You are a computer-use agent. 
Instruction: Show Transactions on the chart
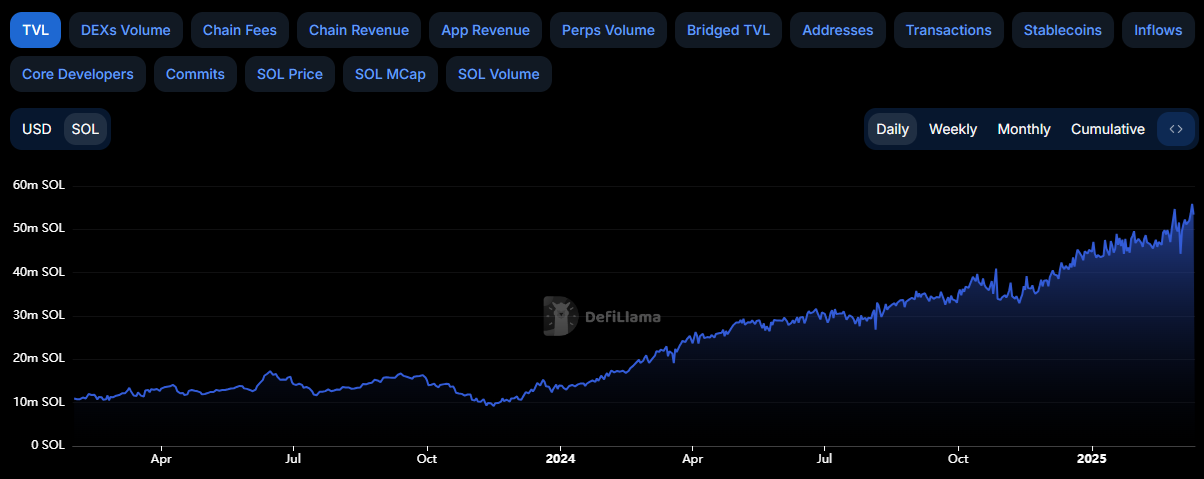point(948,30)
